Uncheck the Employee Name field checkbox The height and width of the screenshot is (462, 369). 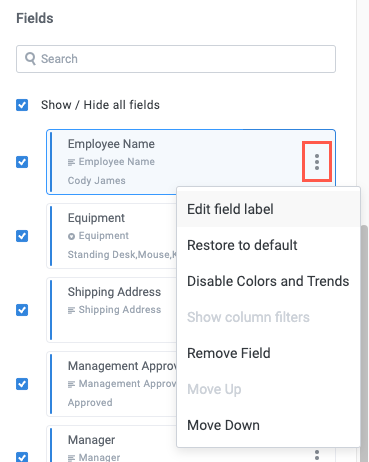click(22, 162)
